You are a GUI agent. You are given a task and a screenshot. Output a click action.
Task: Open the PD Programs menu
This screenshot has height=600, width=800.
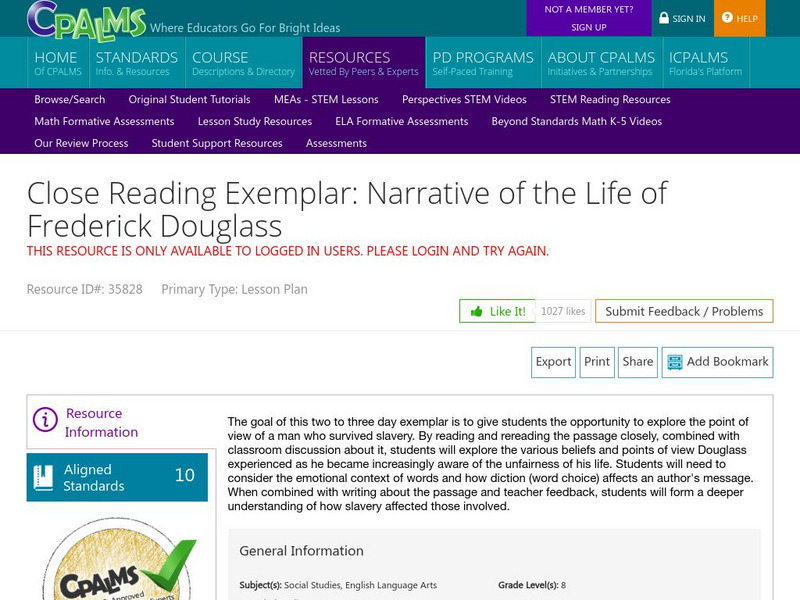482,63
